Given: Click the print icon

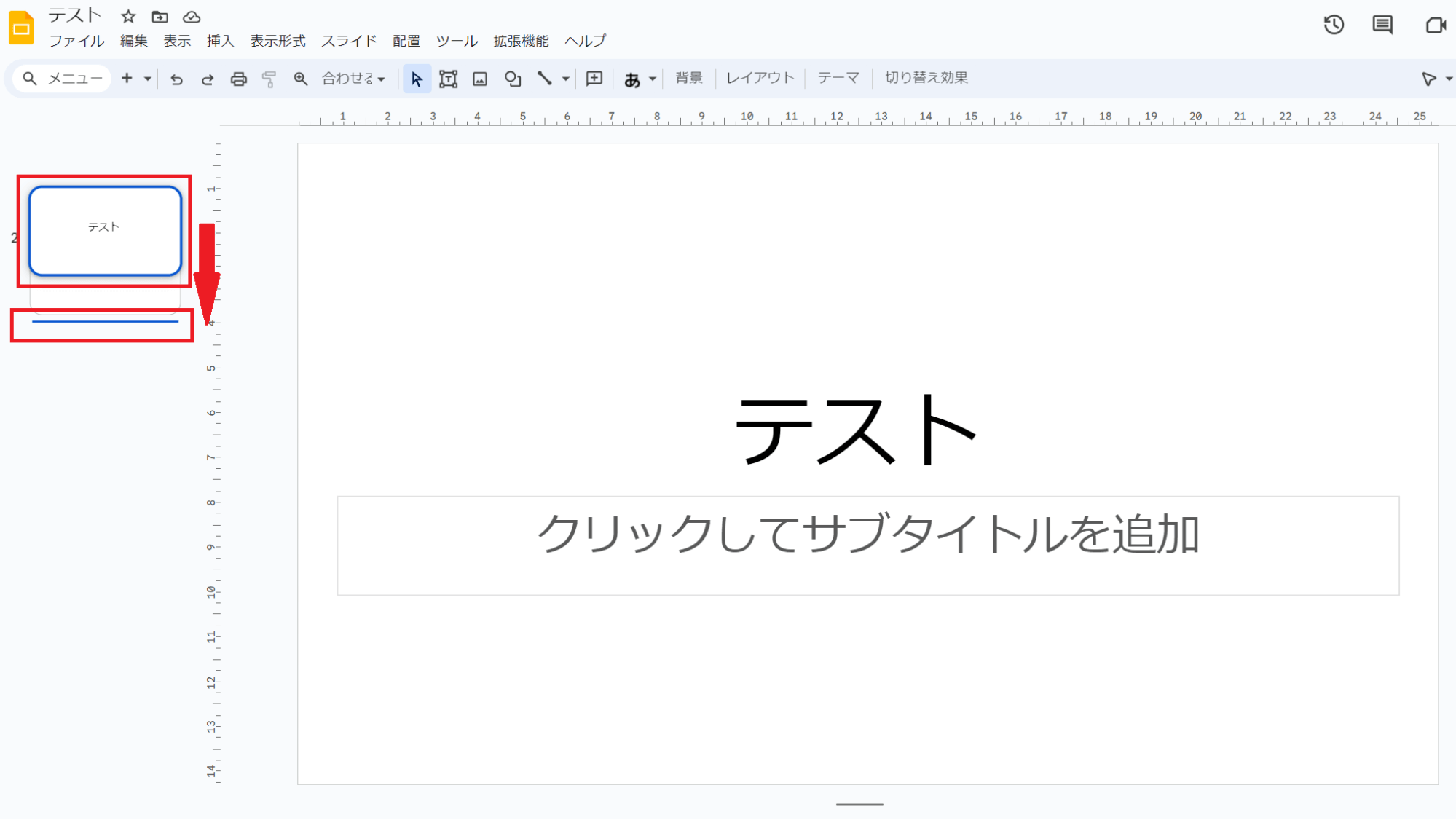Looking at the screenshot, I should 238,79.
